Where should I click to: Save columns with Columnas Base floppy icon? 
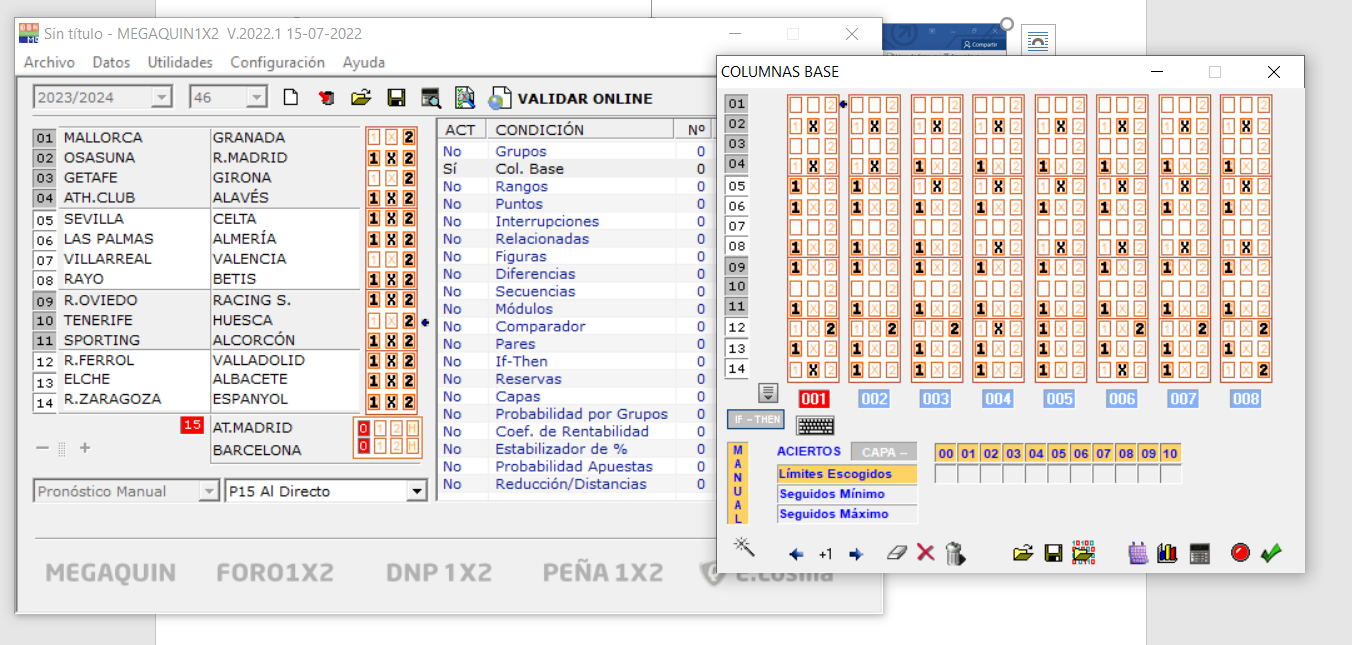(x=1052, y=553)
